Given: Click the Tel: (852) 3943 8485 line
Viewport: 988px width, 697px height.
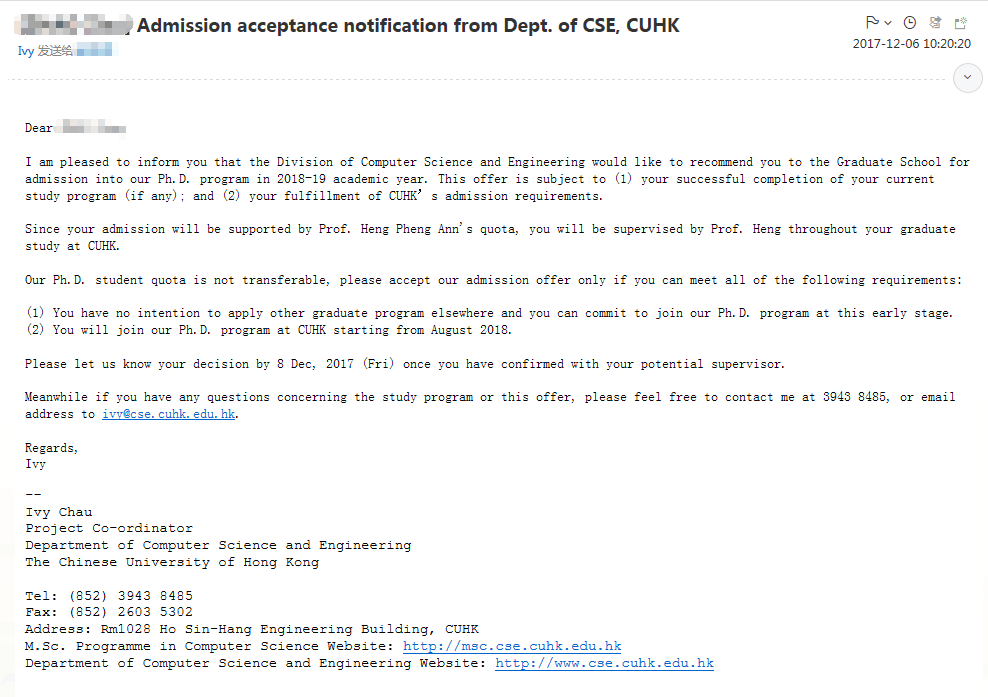Looking at the screenshot, I should 109,596.
